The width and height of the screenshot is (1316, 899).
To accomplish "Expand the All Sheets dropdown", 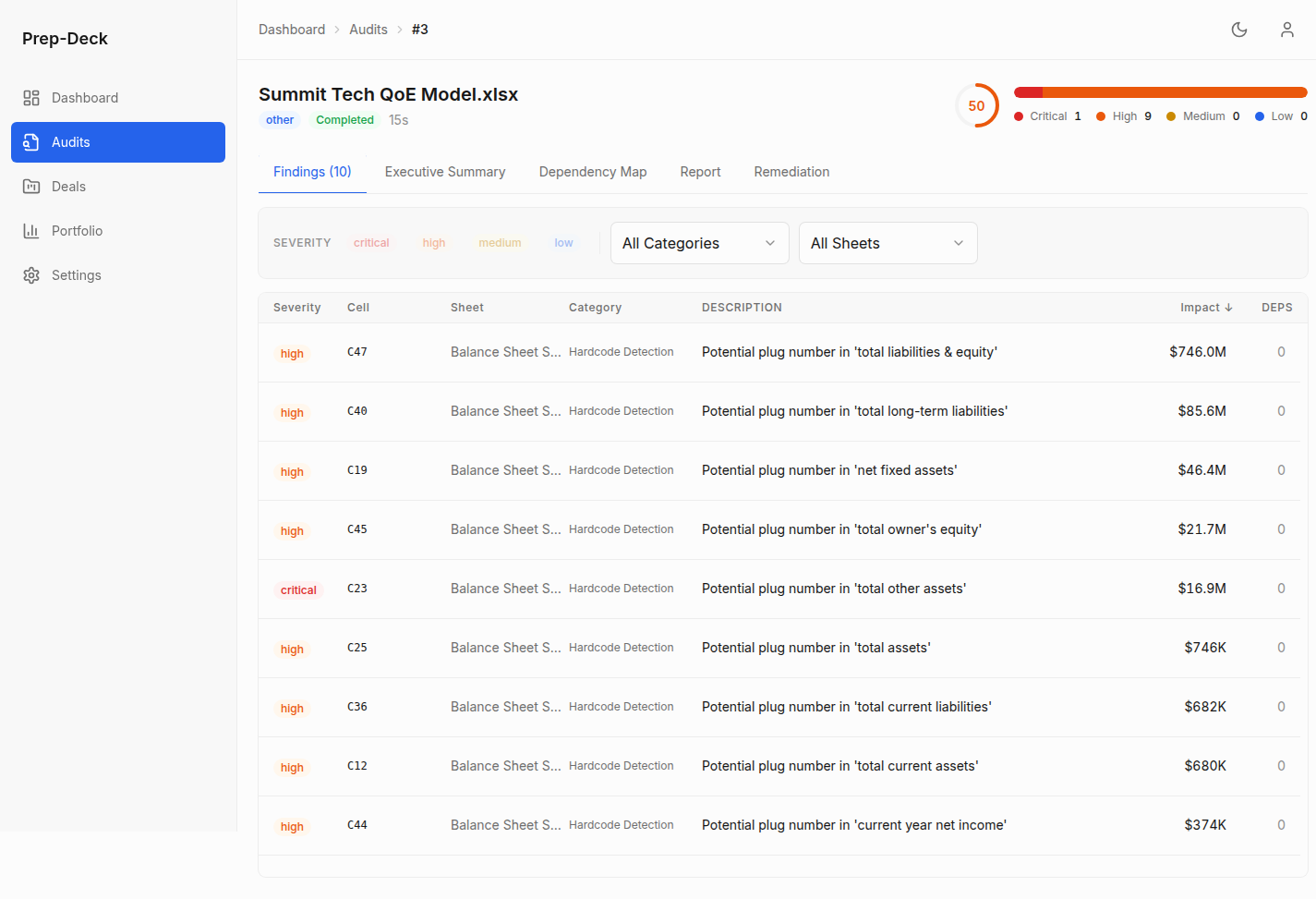I will pyautogui.click(x=887, y=243).
